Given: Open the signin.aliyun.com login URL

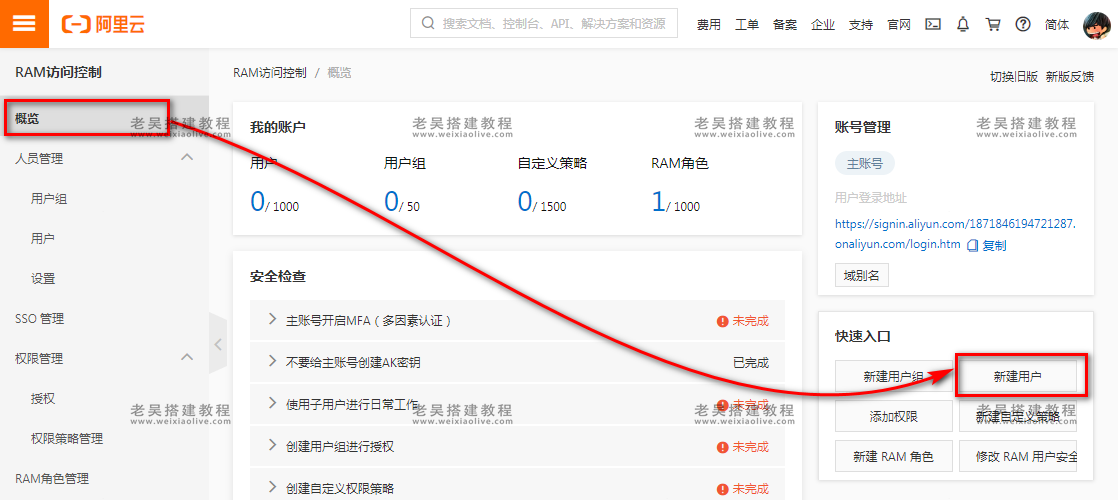Looking at the screenshot, I should (x=955, y=234).
